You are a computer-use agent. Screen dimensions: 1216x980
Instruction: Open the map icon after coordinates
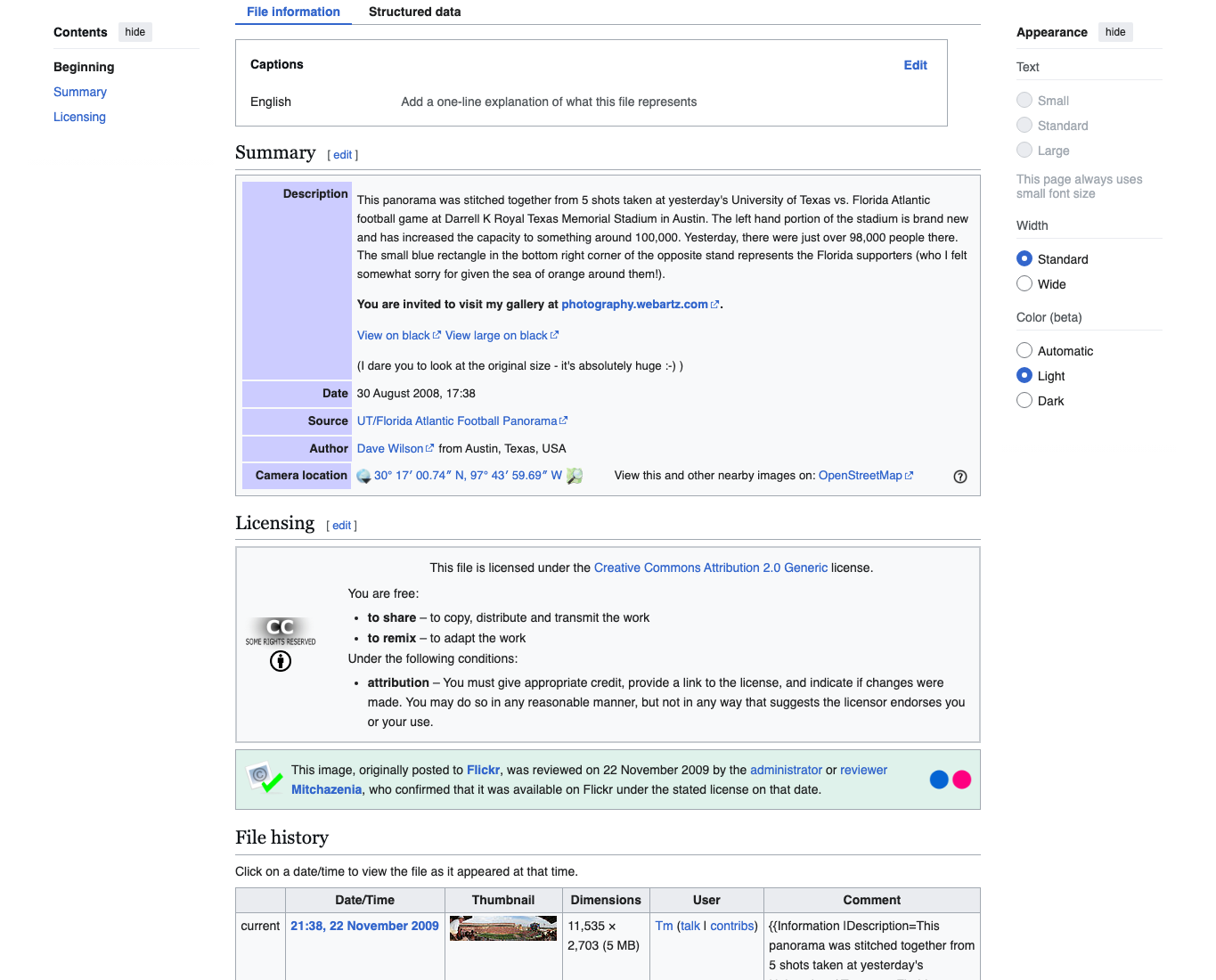(x=575, y=477)
